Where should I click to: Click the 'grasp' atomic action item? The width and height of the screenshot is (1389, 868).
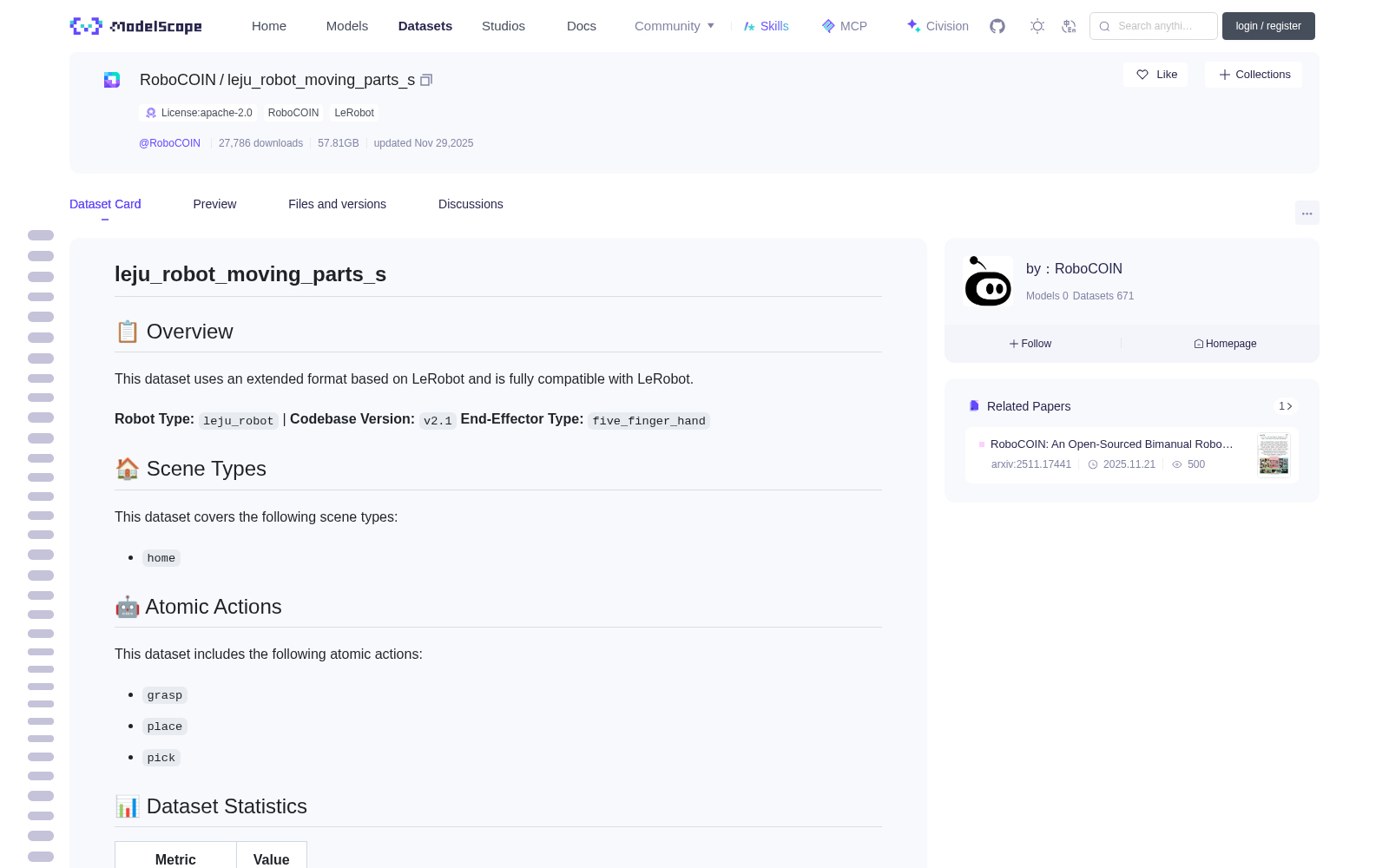[x=165, y=695]
